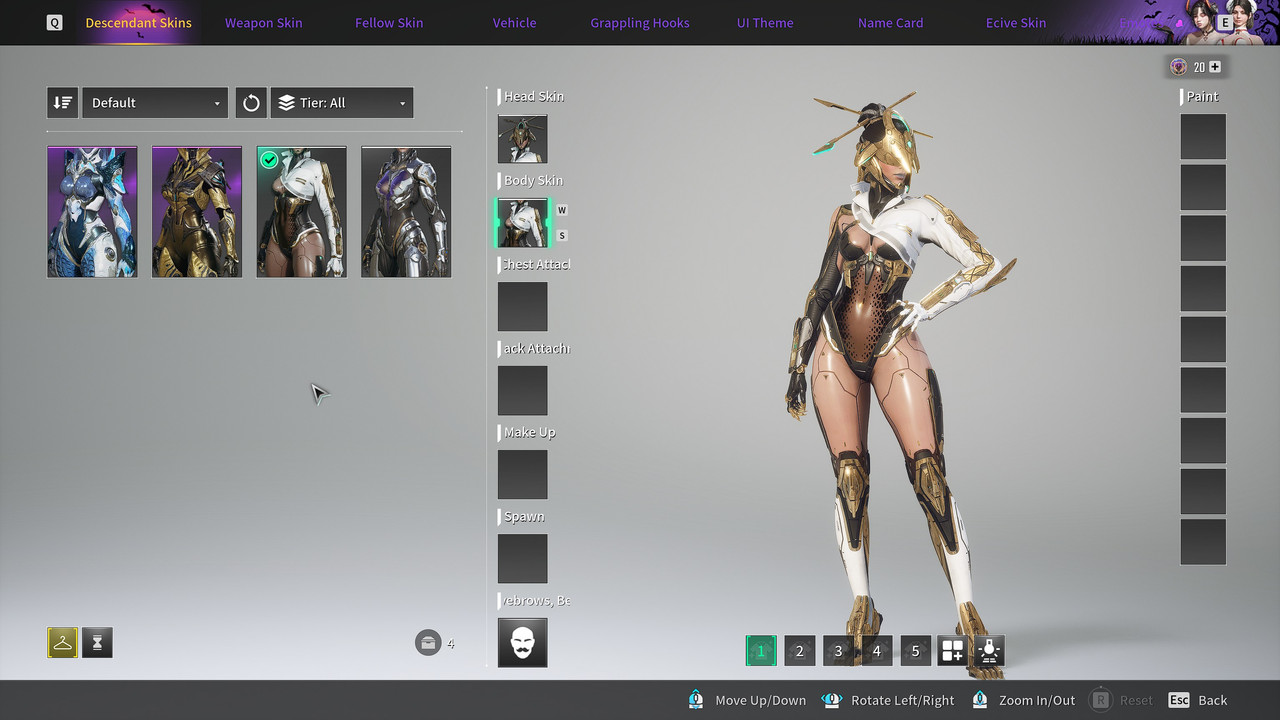Image resolution: width=1280 pixels, height=720 pixels.
Task: Select the first Paint slot
Action: [1203, 137]
